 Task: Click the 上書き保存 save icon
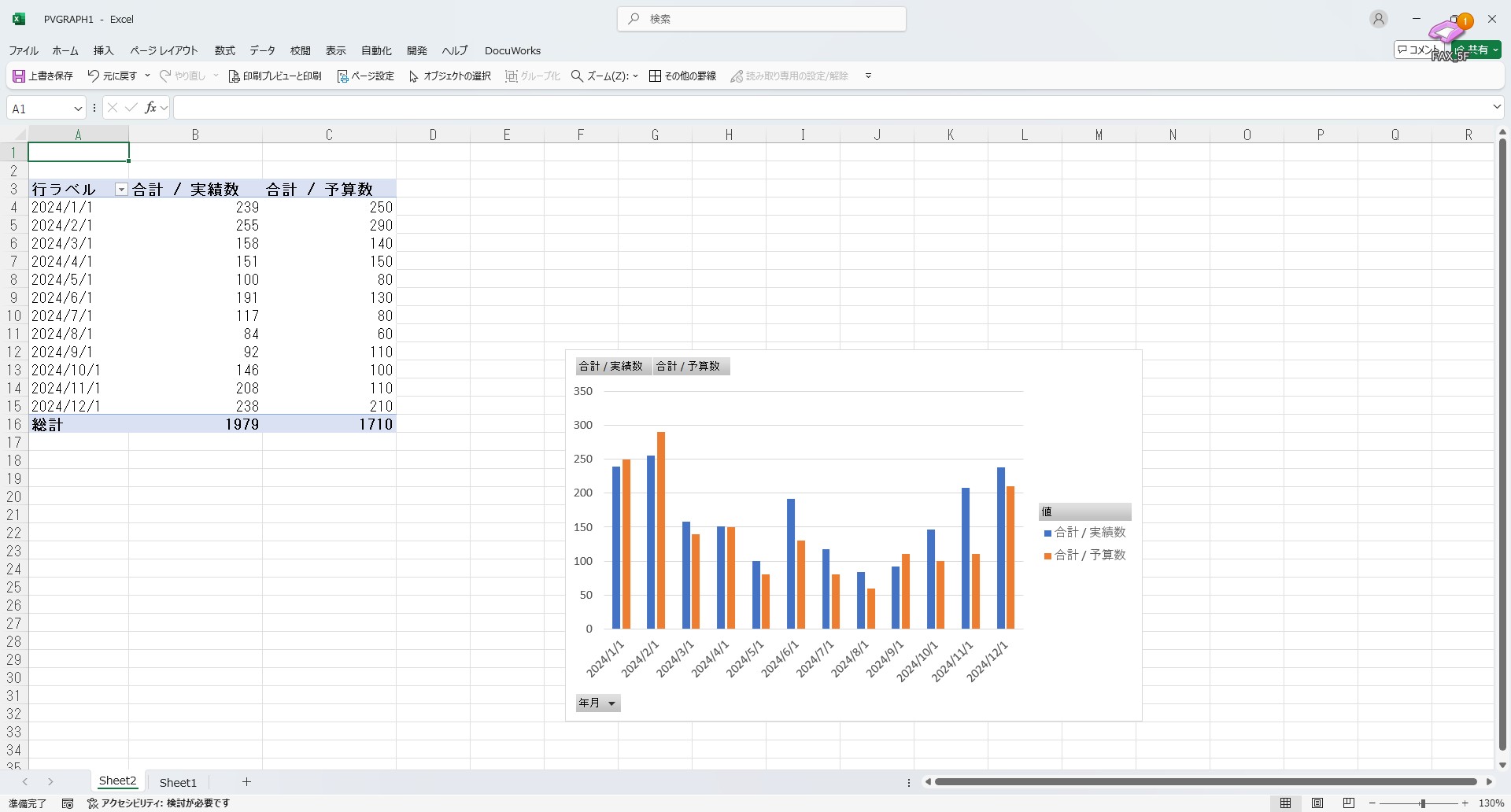pyautogui.click(x=19, y=76)
